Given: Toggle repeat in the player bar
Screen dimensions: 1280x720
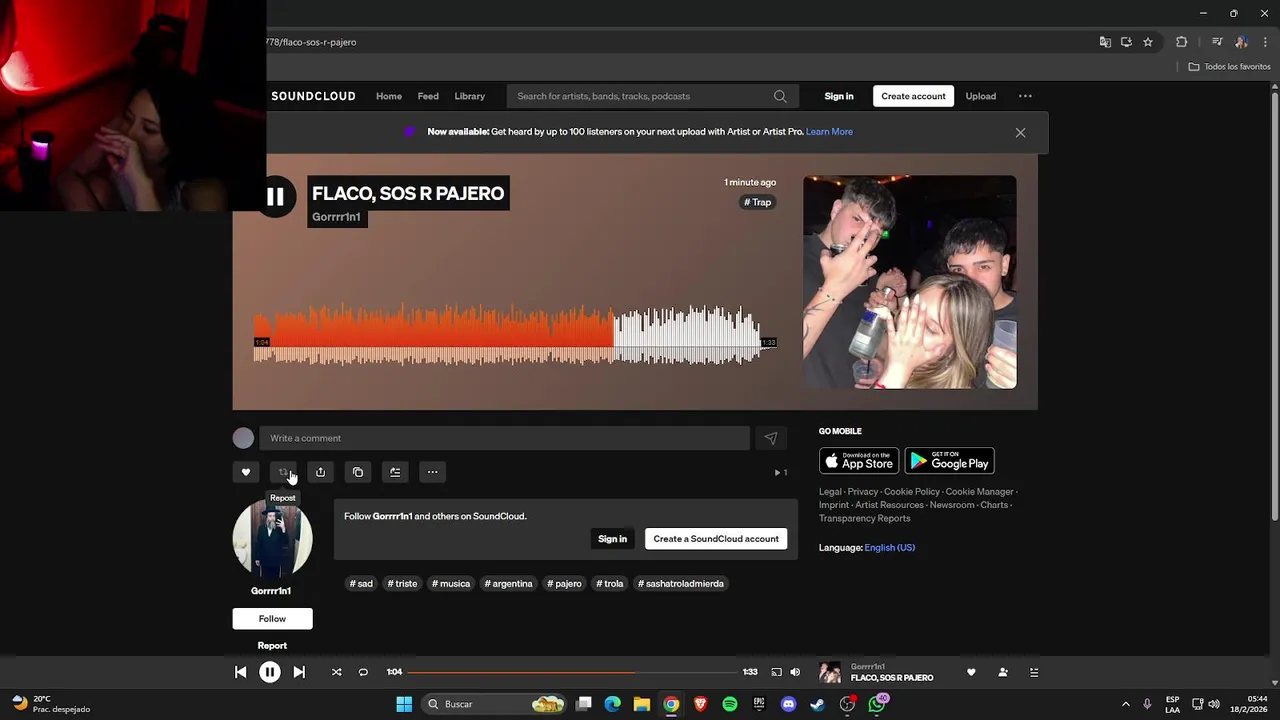Looking at the screenshot, I should pyautogui.click(x=363, y=672).
